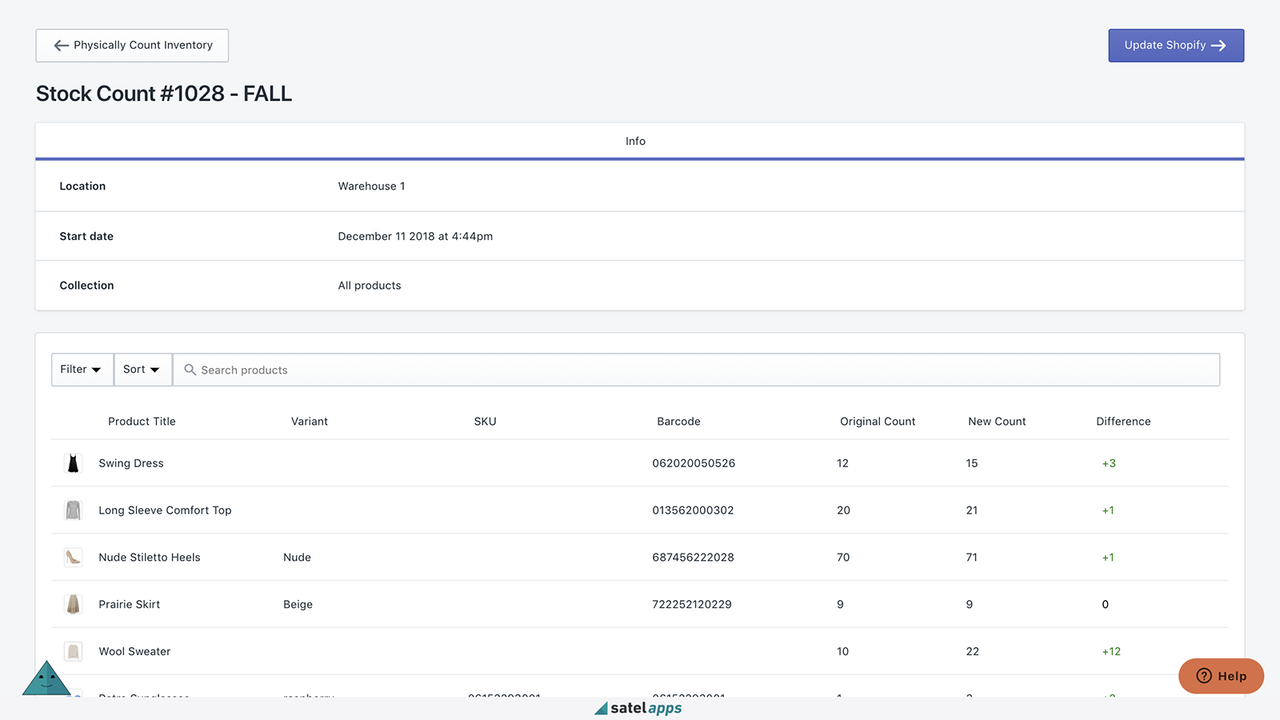Click the green +12 difference for Wool Sweater
This screenshot has height=720, width=1280.
[x=1110, y=650]
